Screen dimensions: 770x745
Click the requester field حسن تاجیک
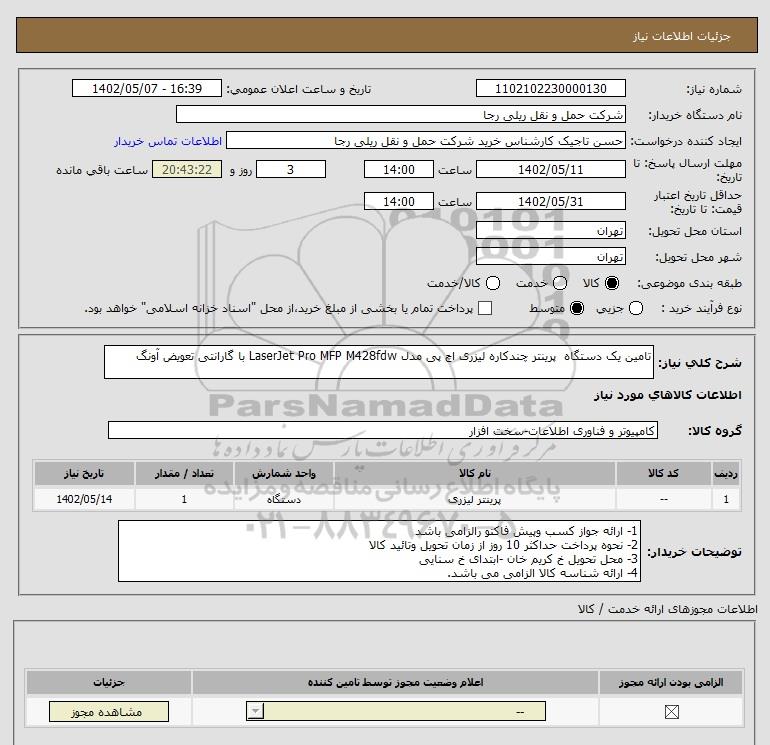coord(426,140)
